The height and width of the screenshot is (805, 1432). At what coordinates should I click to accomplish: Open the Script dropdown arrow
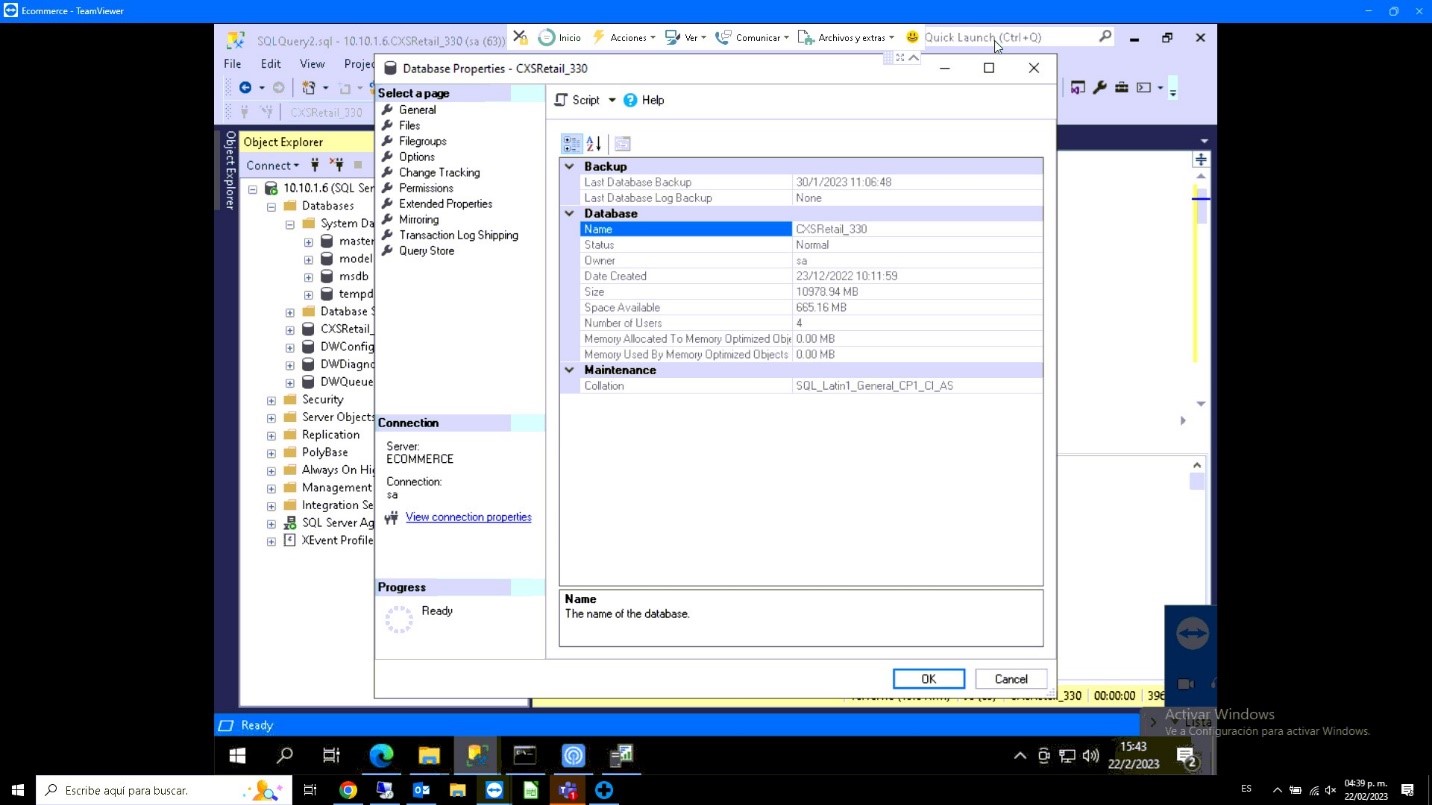point(612,100)
